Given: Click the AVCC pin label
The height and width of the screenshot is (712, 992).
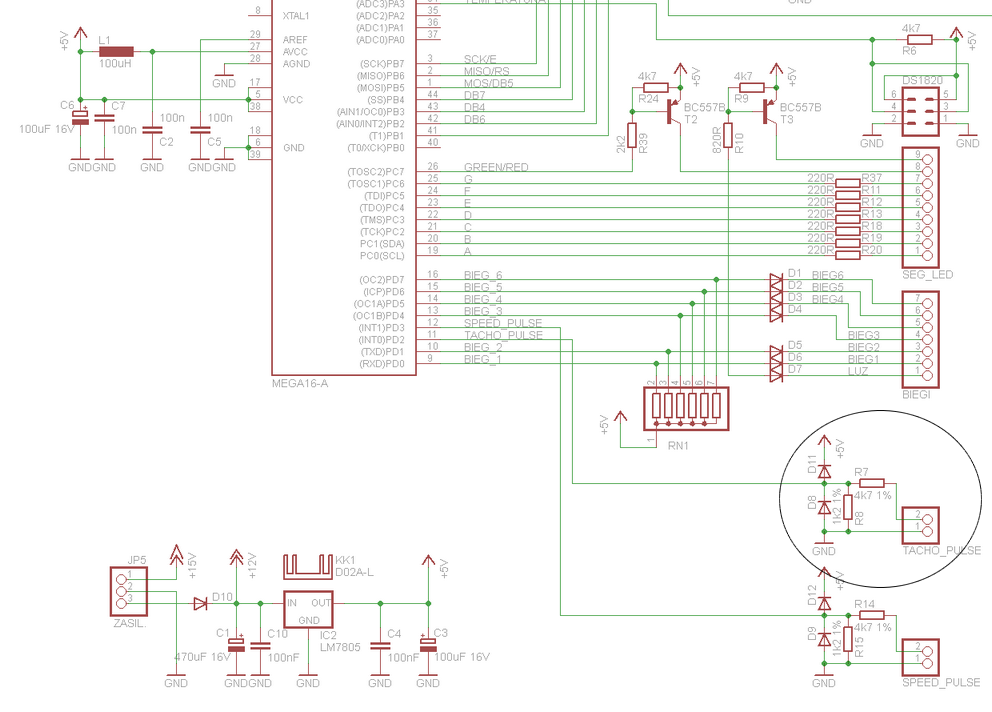Looking at the screenshot, I should pos(295,52).
